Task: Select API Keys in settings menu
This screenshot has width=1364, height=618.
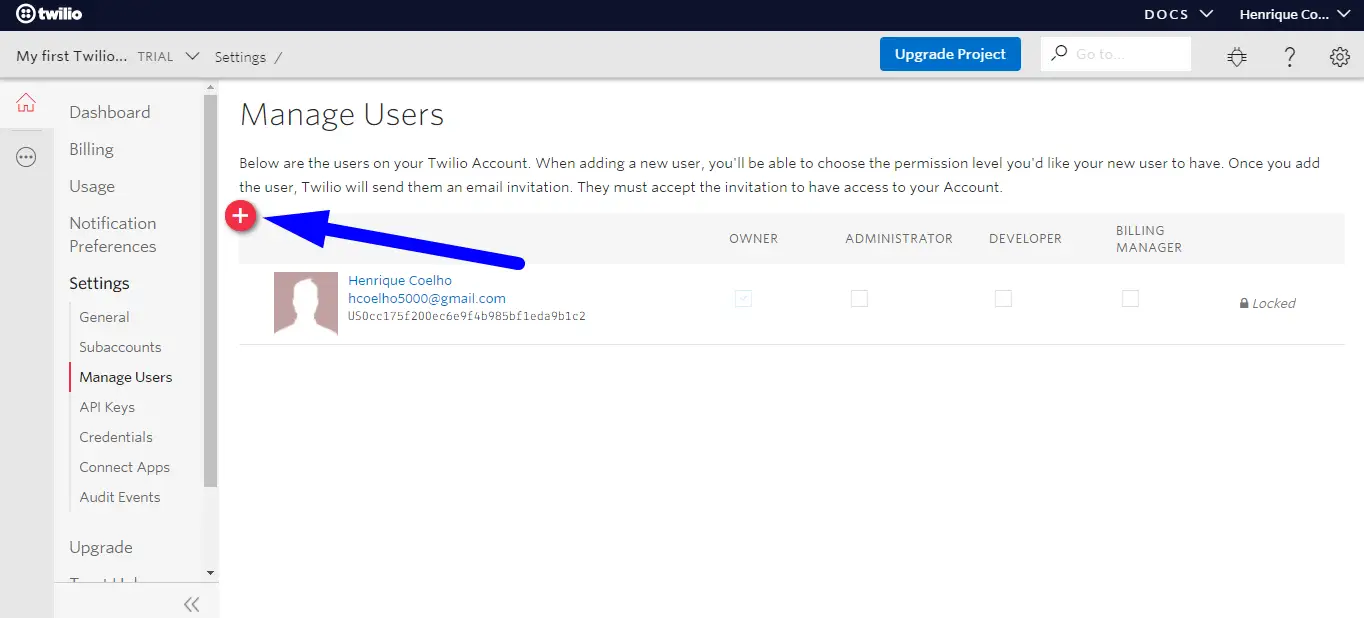Action: coord(107,407)
